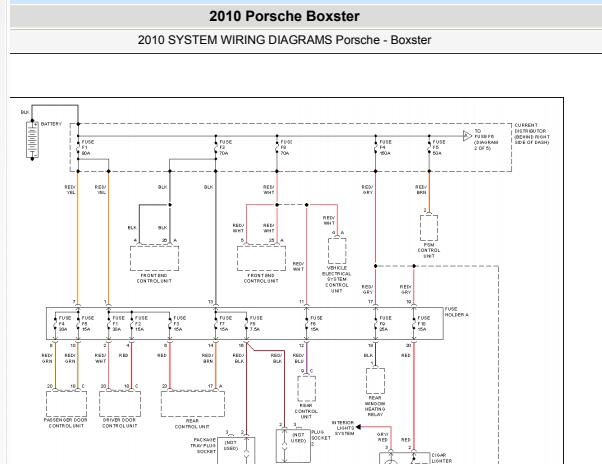Click the 'REAR WINDOW HEATING RELAY' label
Viewport: 602px width, 464px height.
coord(375,406)
